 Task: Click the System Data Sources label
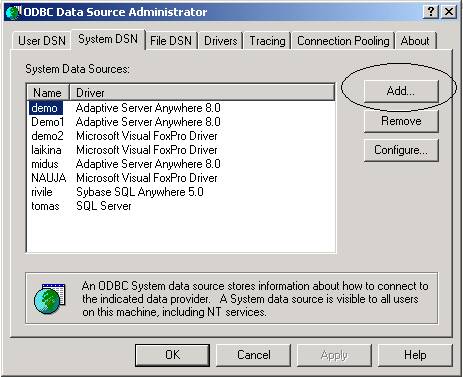77,69
